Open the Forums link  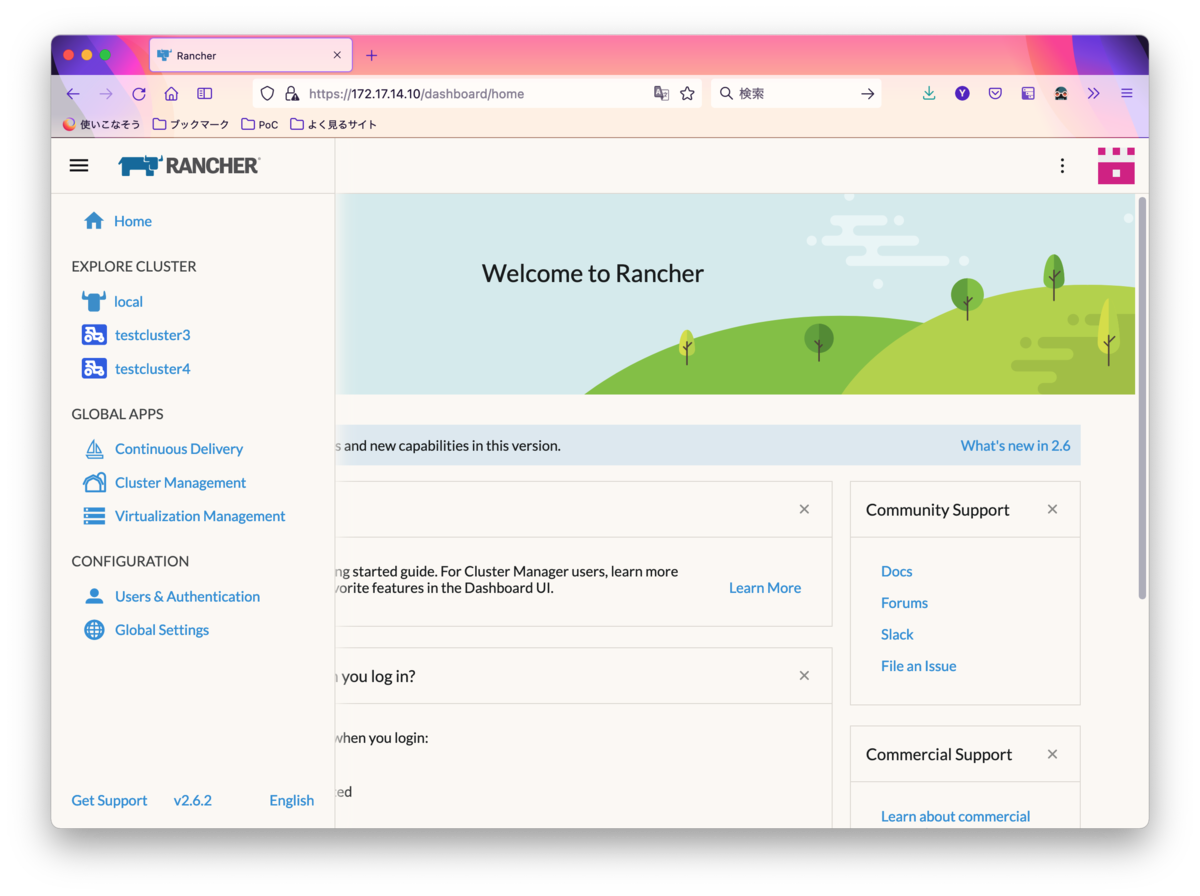(x=904, y=603)
